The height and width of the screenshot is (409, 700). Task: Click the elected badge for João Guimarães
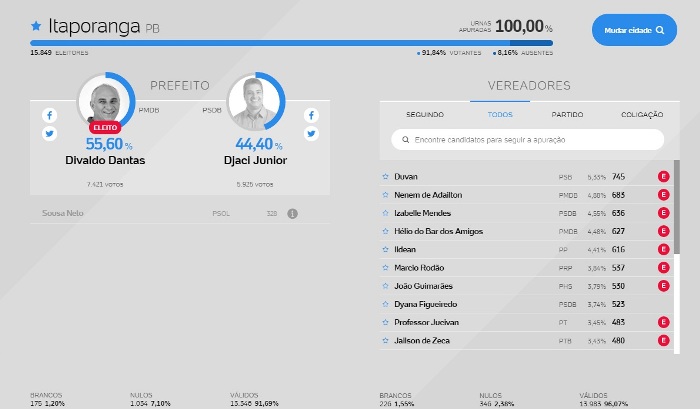pyautogui.click(x=663, y=286)
